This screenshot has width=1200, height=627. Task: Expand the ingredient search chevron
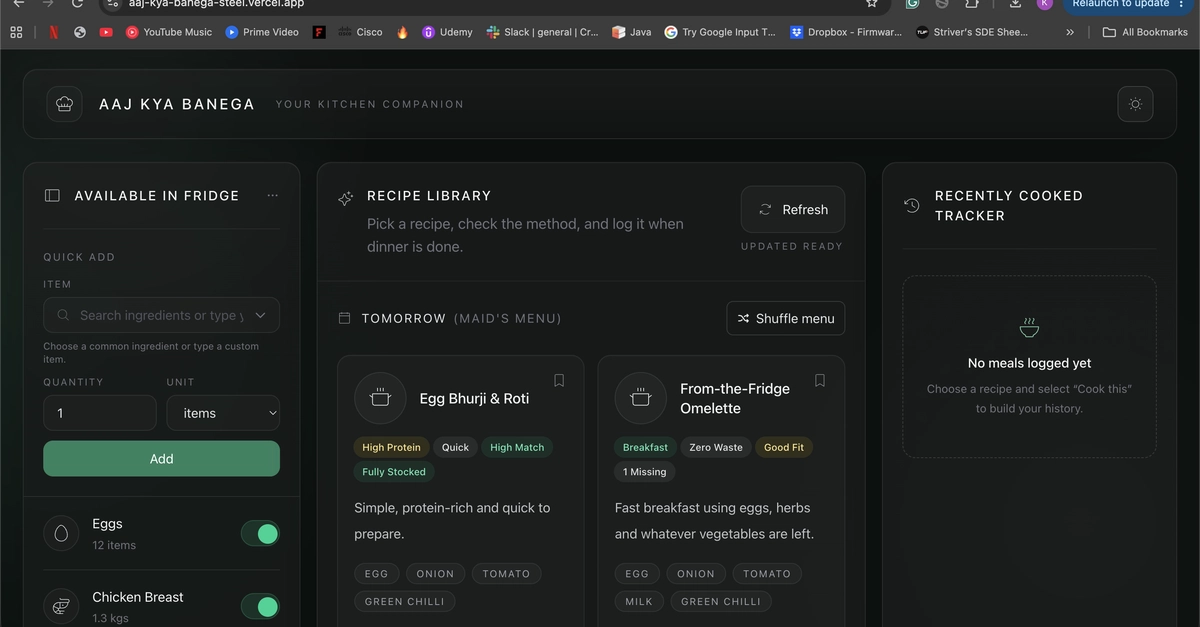coord(260,315)
